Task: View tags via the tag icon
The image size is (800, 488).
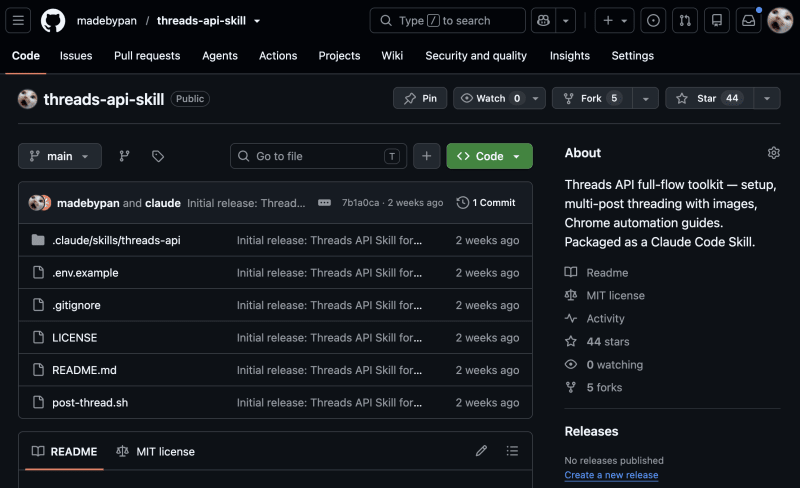Action: pyautogui.click(x=158, y=156)
